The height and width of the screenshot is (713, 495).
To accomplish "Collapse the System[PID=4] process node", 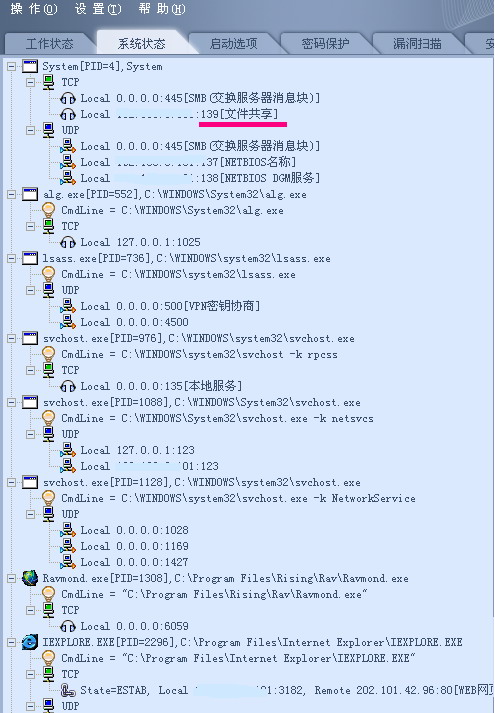I will click(x=11, y=67).
